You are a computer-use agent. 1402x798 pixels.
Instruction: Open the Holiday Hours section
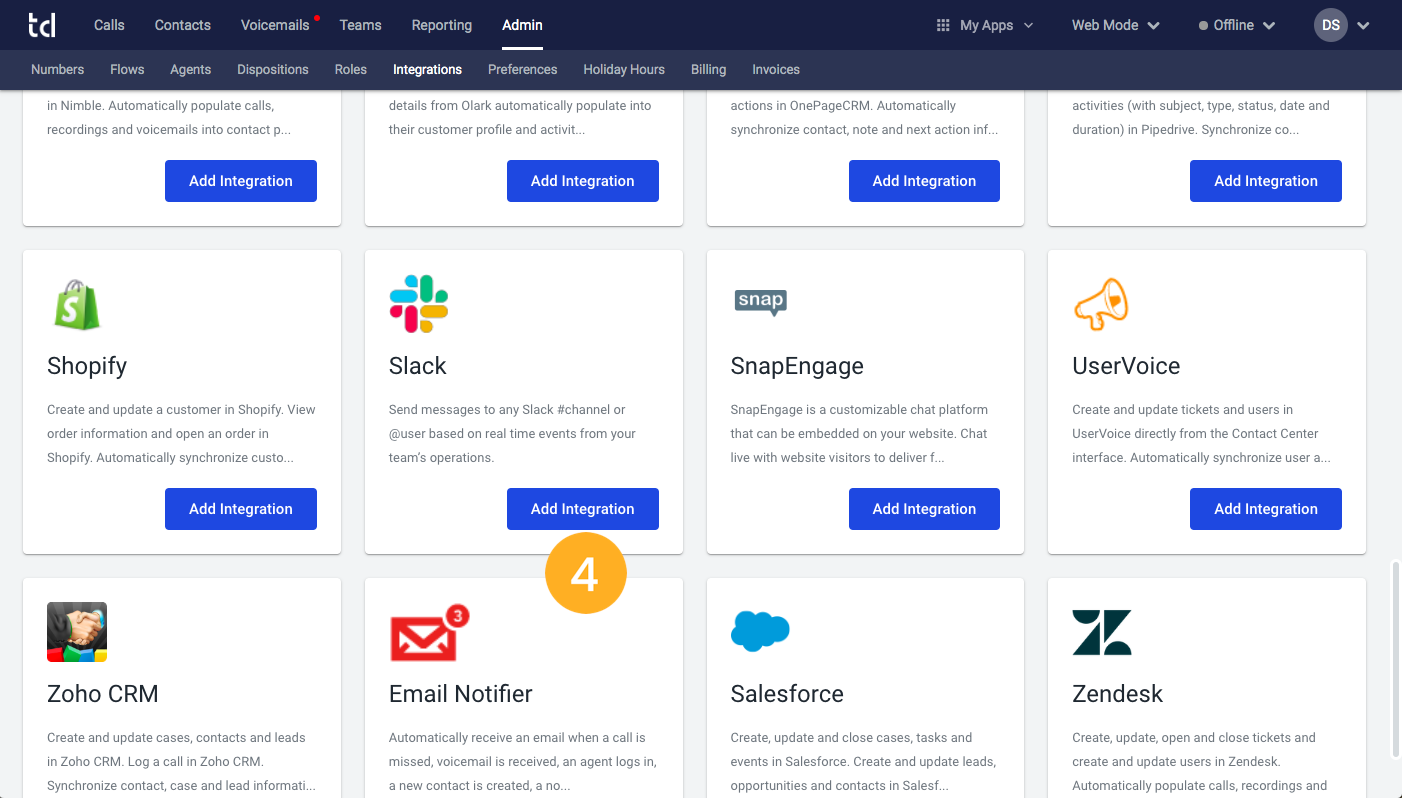624,70
